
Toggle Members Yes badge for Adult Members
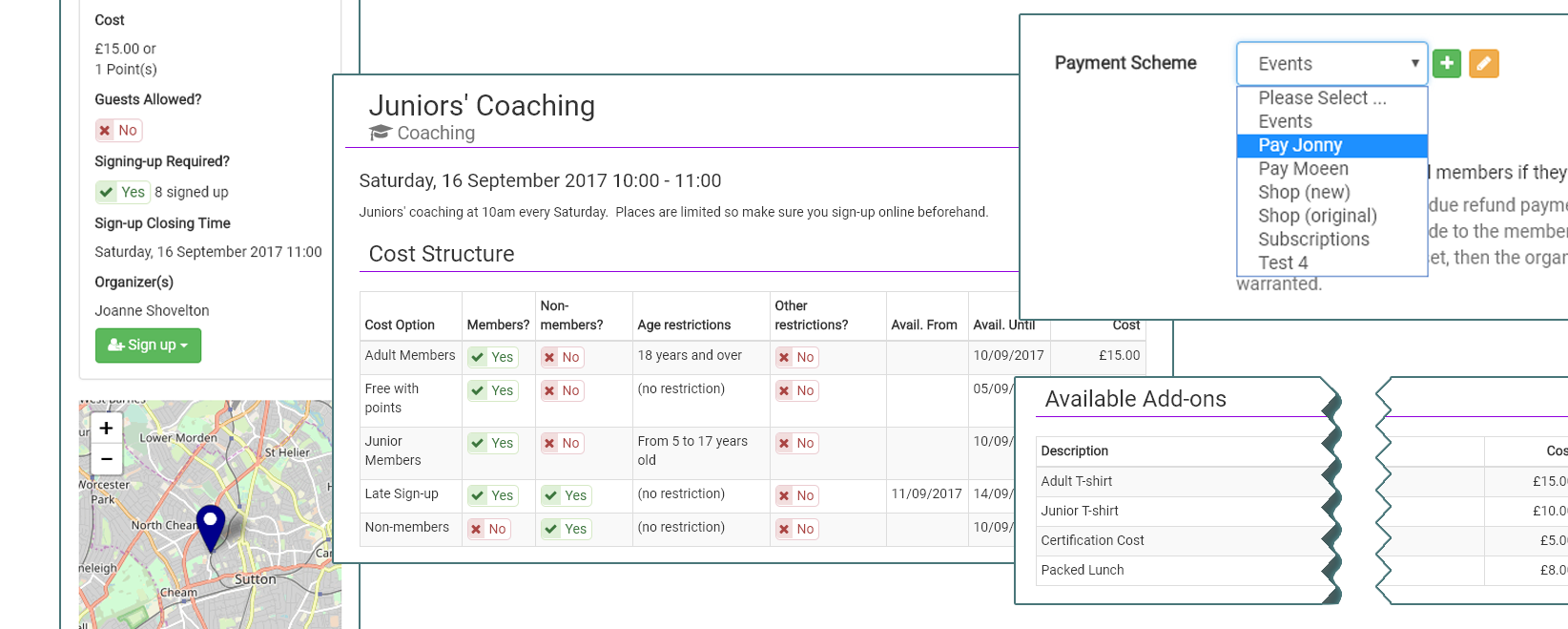(492, 357)
